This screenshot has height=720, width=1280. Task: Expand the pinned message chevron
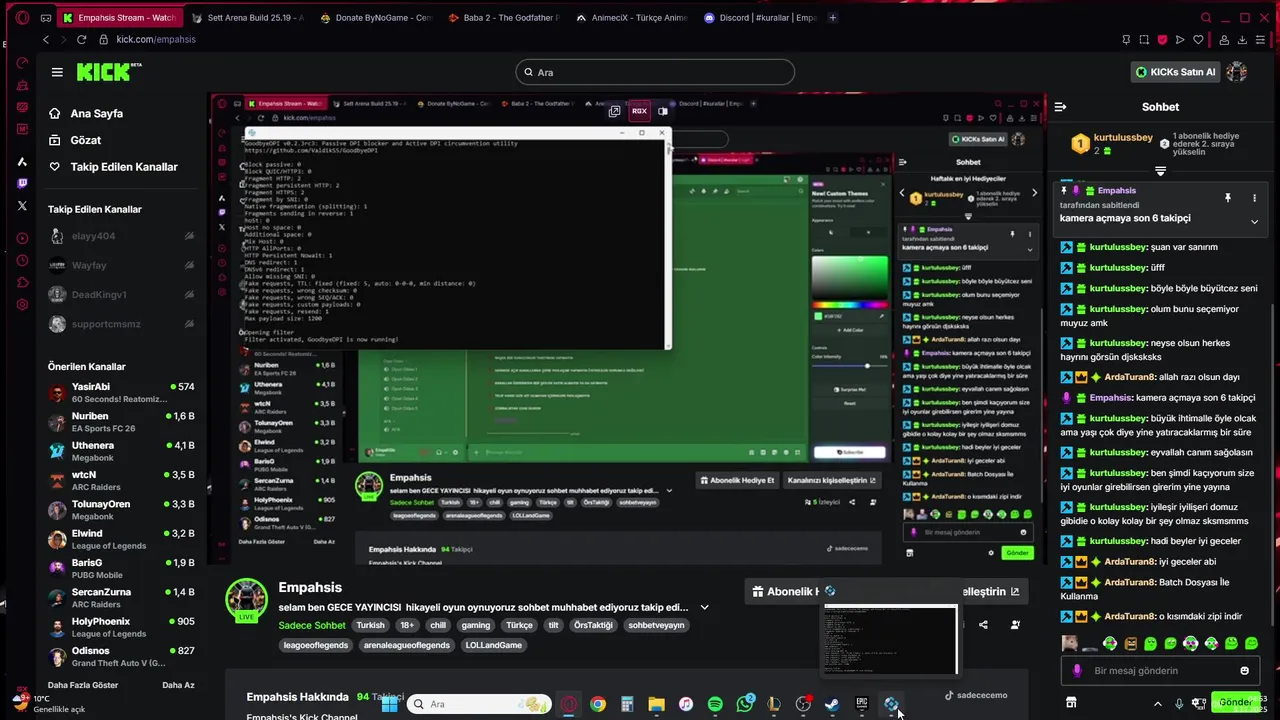1254,222
